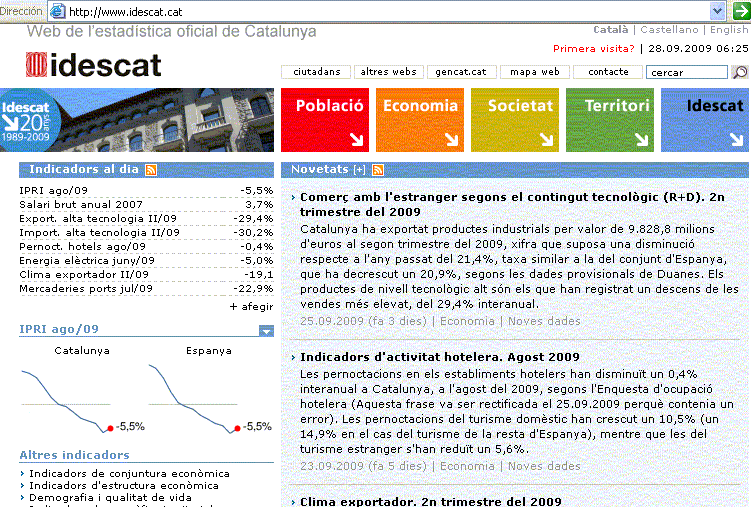Image resolution: width=751 pixels, height=507 pixels.
Task: Go to the altres webs tab
Action: pyautogui.click(x=388, y=72)
